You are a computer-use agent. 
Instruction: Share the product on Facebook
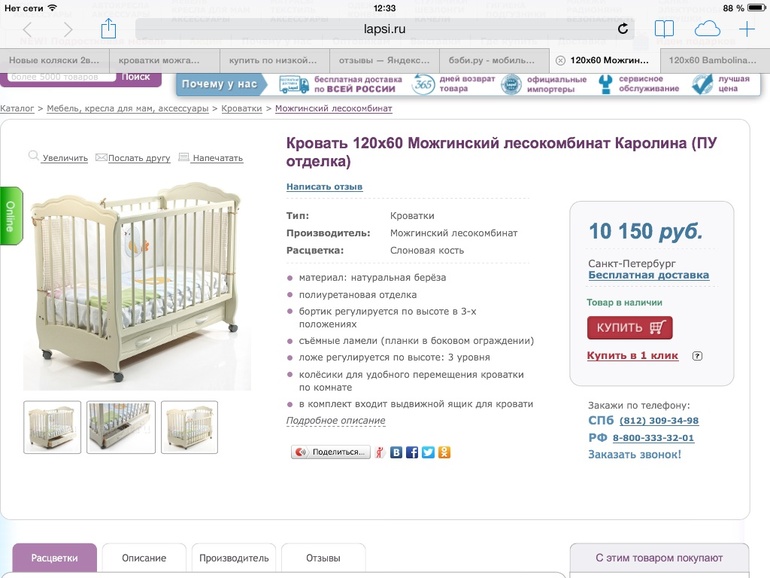pyautogui.click(x=412, y=452)
